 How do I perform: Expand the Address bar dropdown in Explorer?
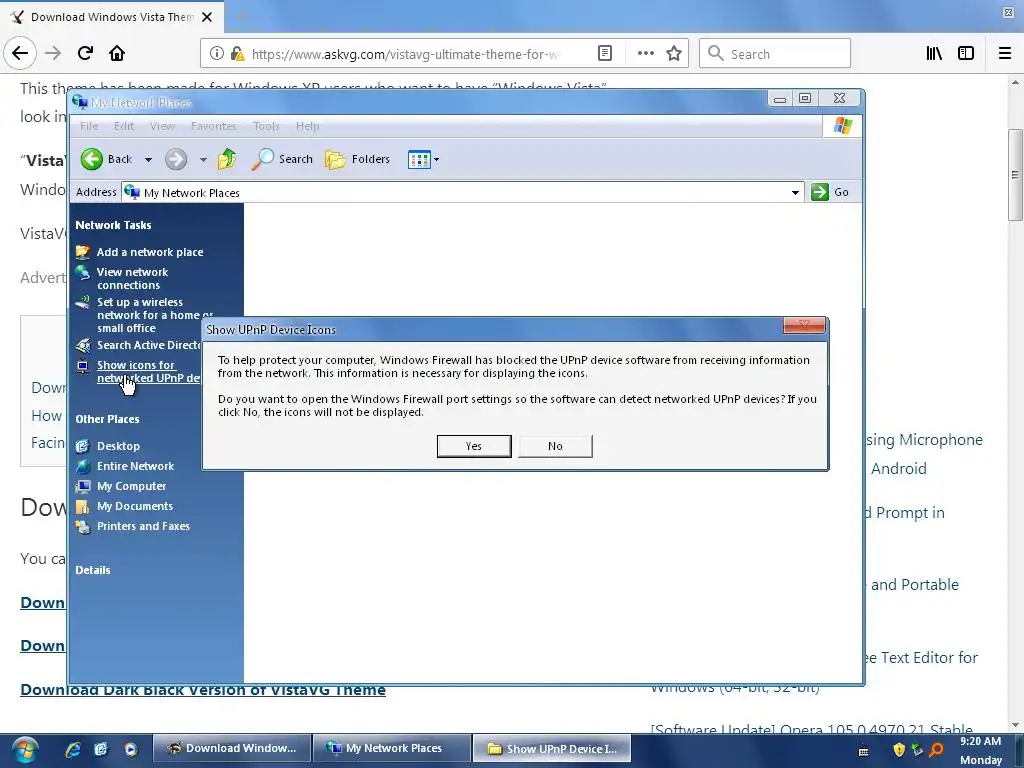click(795, 192)
